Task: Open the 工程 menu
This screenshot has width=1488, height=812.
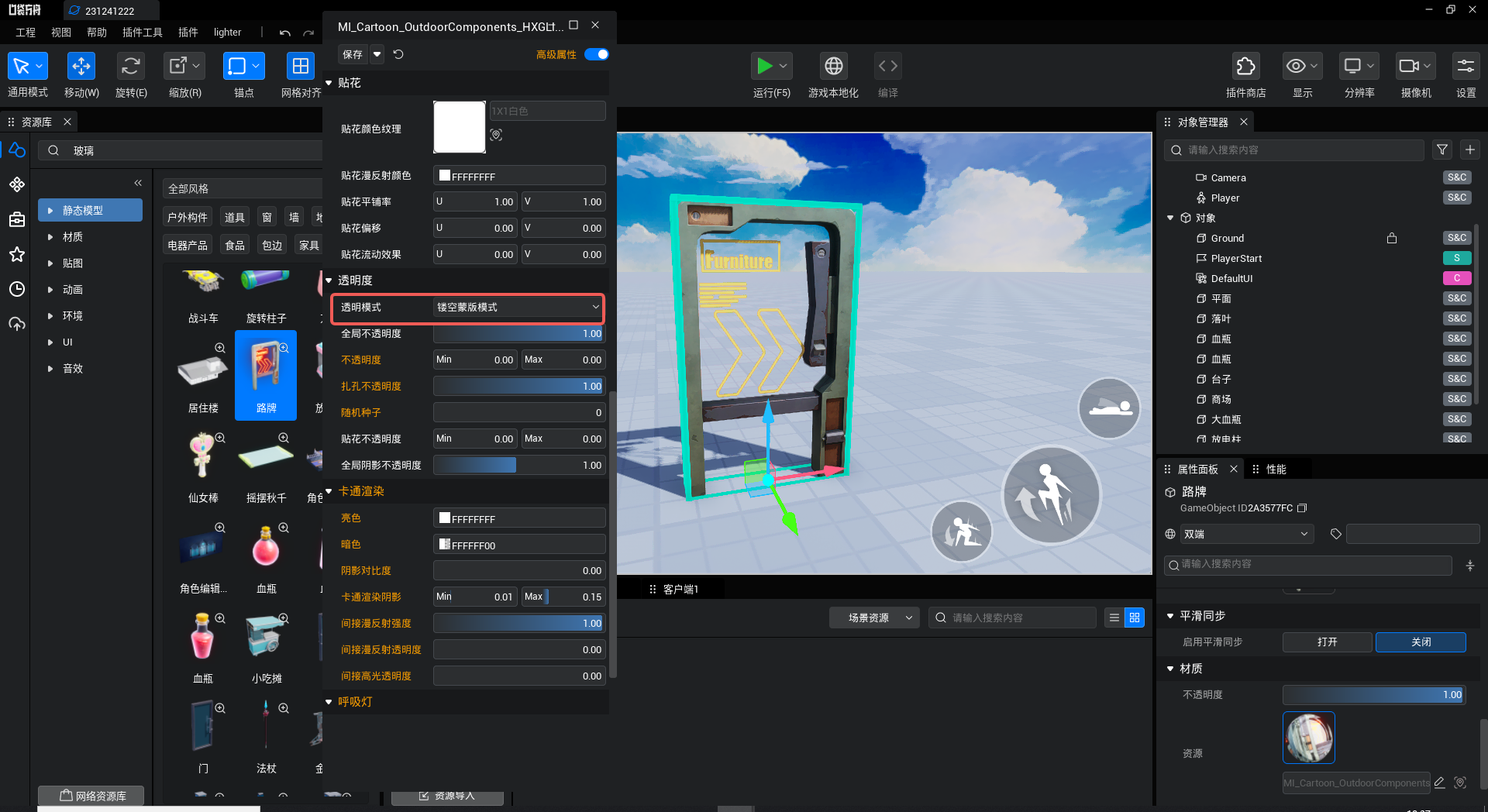Action: tap(26, 33)
